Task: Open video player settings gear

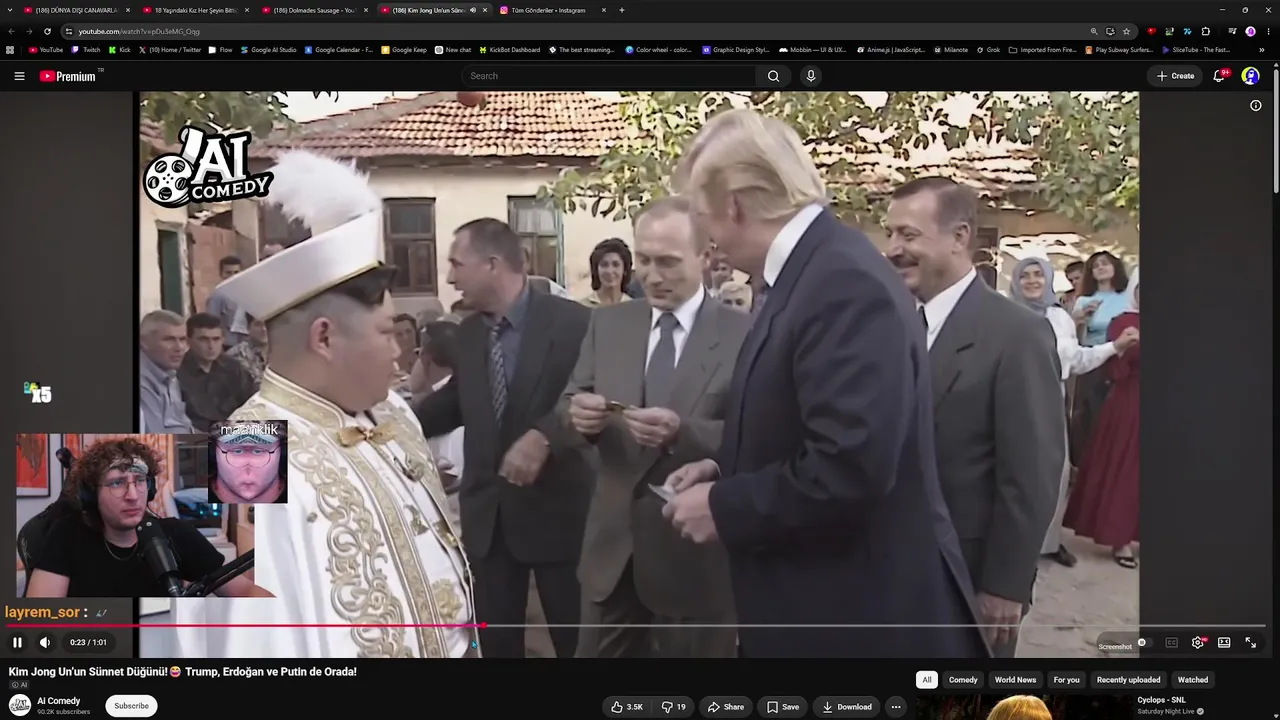Action: tap(1198, 642)
